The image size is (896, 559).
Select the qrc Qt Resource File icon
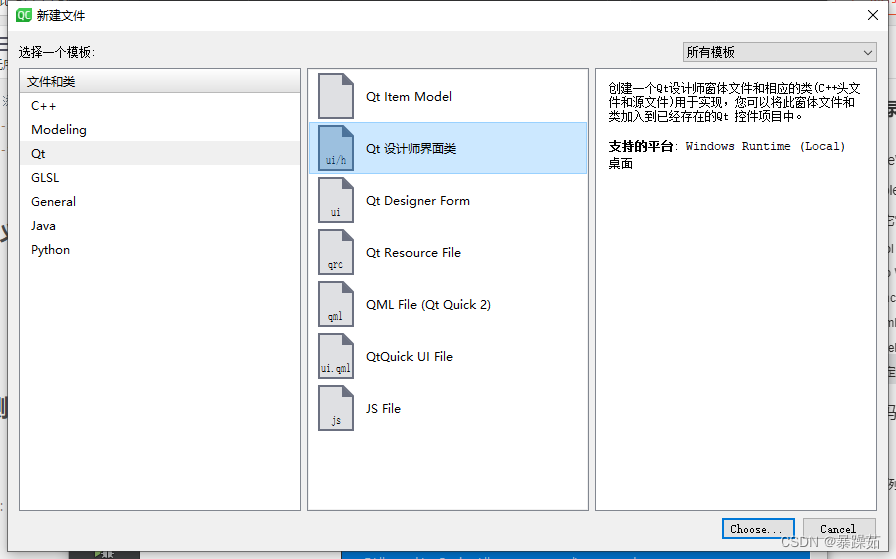[x=335, y=252]
